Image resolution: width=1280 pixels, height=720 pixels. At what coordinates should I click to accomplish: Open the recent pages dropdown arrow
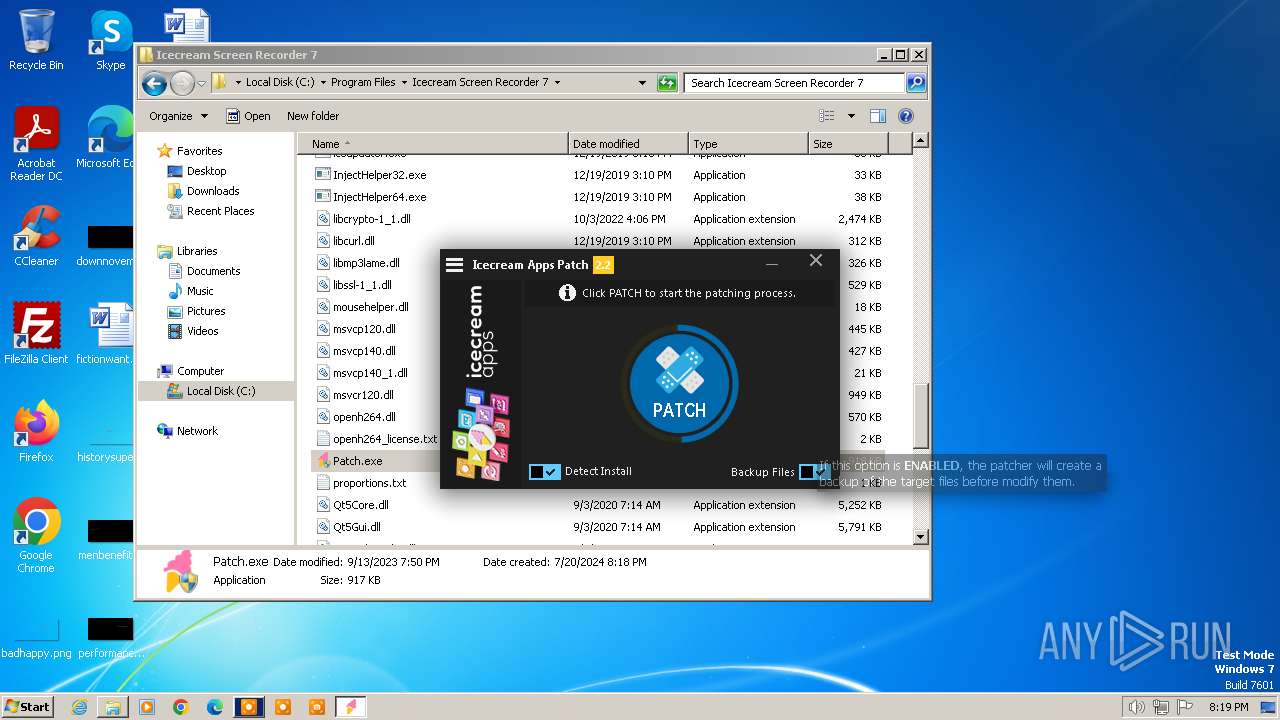click(x=201, y=83)
